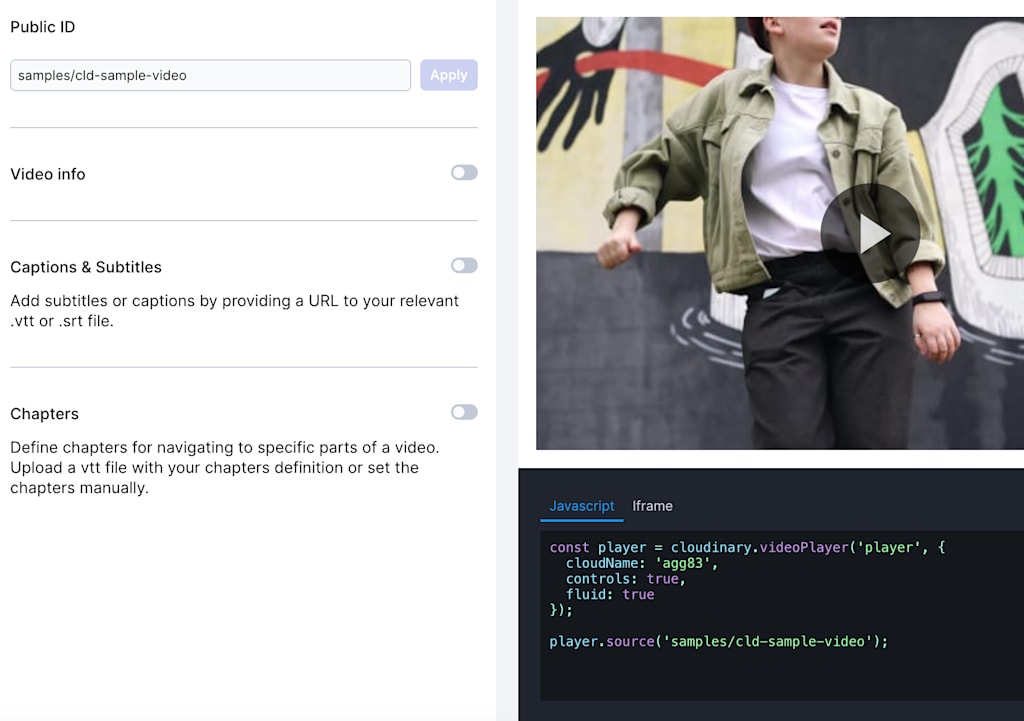Click the Apply button
Viewport: 1024px width, 721px height.
click(x=449, y=75)
